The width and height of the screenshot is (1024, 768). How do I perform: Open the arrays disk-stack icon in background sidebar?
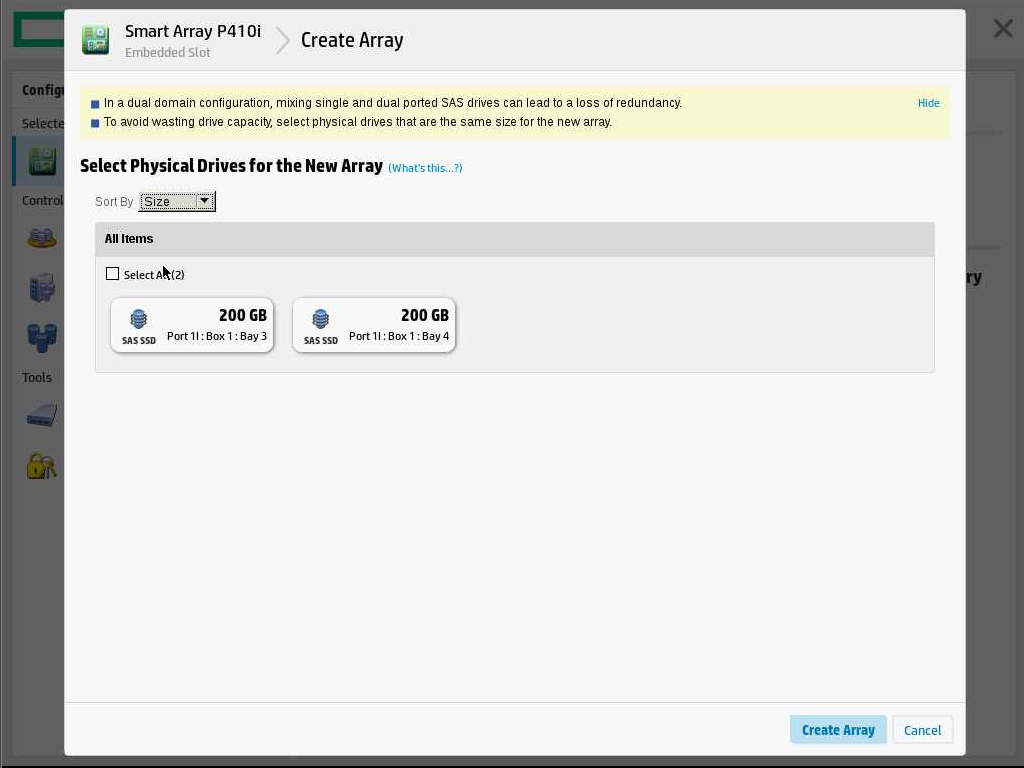coord(42,238)
